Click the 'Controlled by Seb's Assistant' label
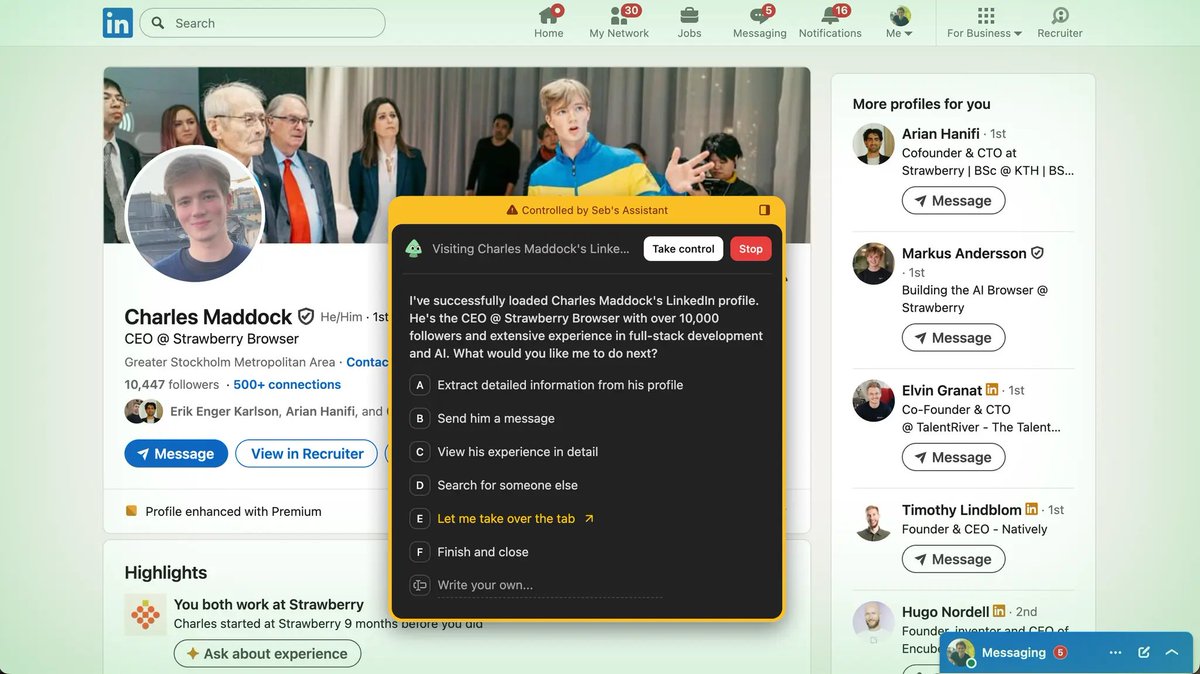 pyautogui.click(x=595, y=210)
